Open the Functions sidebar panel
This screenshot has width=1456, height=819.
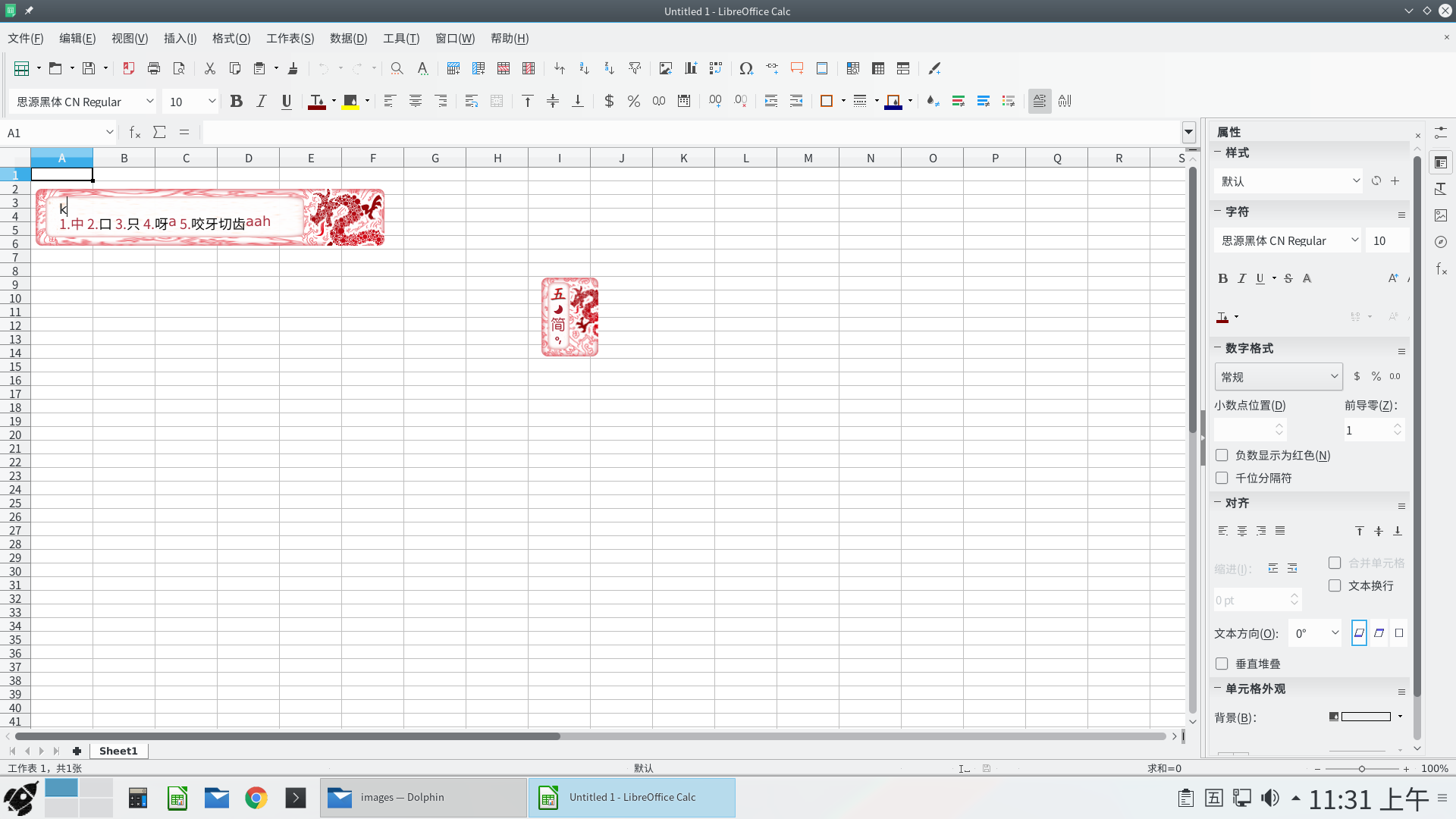coord(1440,268)
